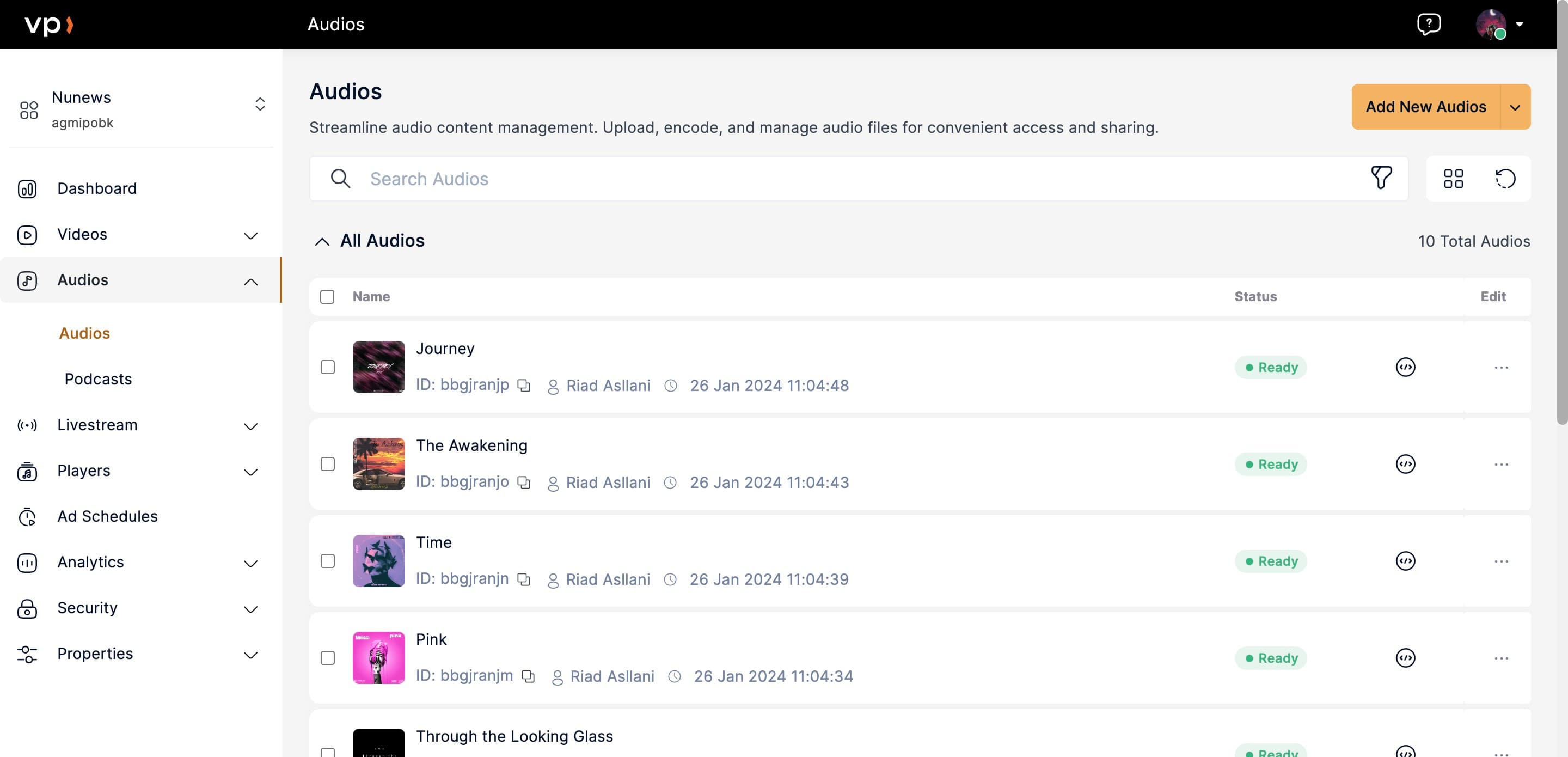Expand the Livestream sidebar section
This screenshot has height=757, width=1568.
[251, 426]
